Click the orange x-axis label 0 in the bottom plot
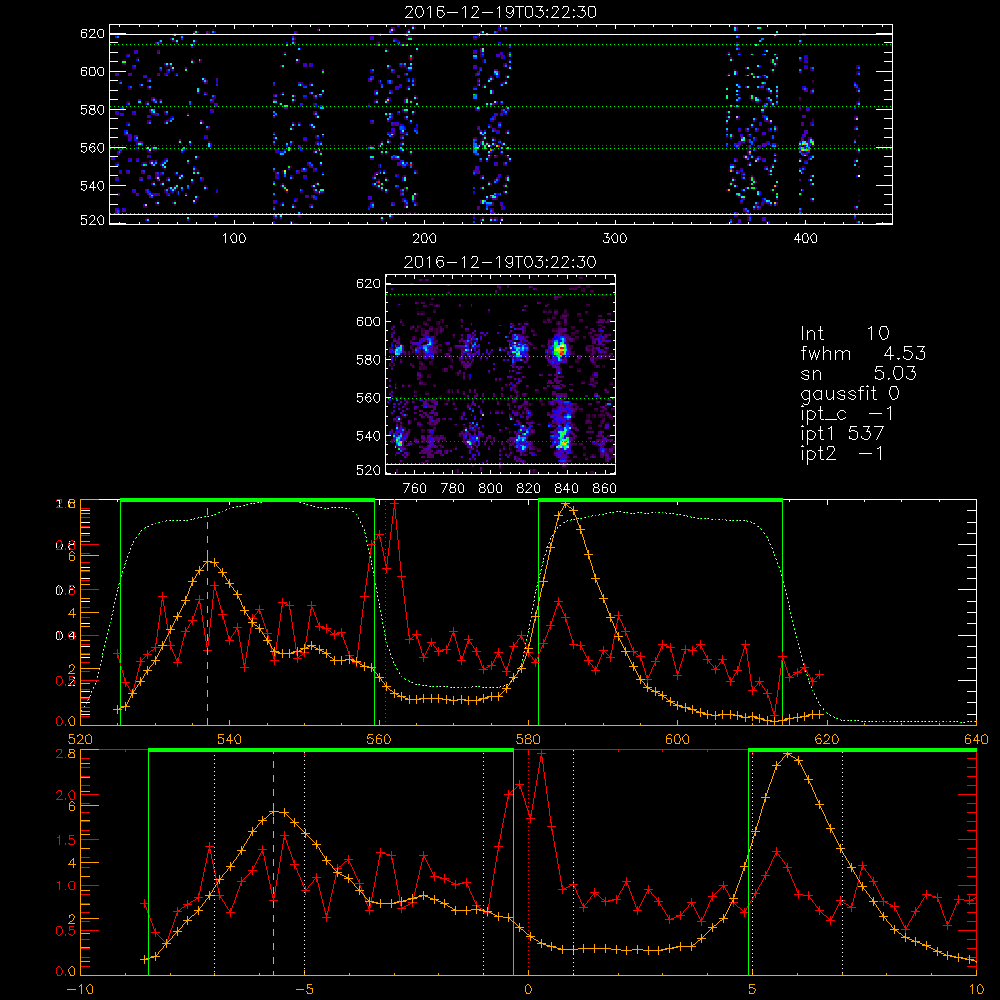Screen dimensions: 1000x1000 [x=528, y=990]
